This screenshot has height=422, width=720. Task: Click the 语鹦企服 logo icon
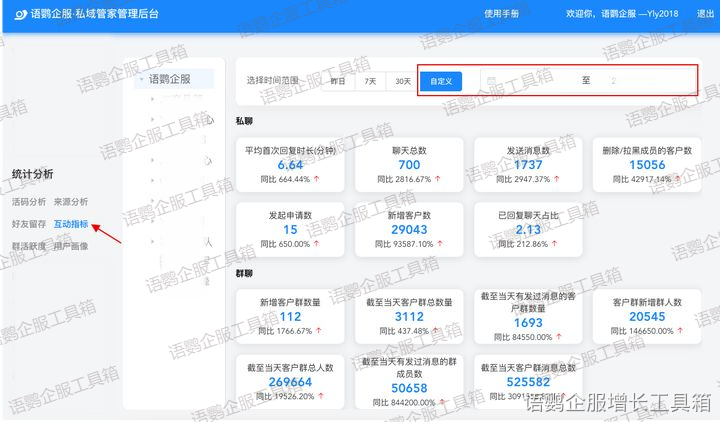click(x=20, y=15)
